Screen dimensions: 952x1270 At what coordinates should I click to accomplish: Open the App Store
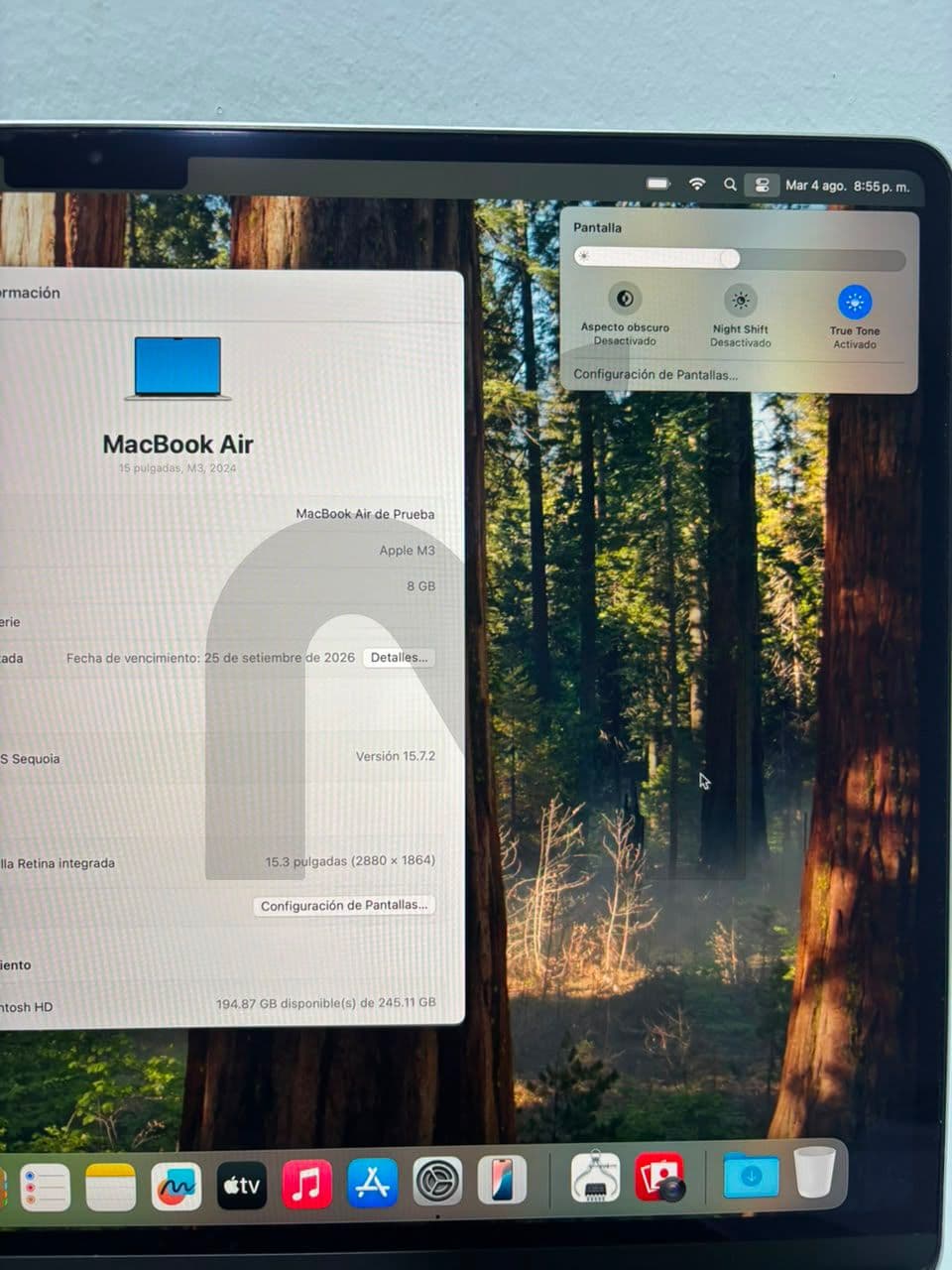[372, 1183]
